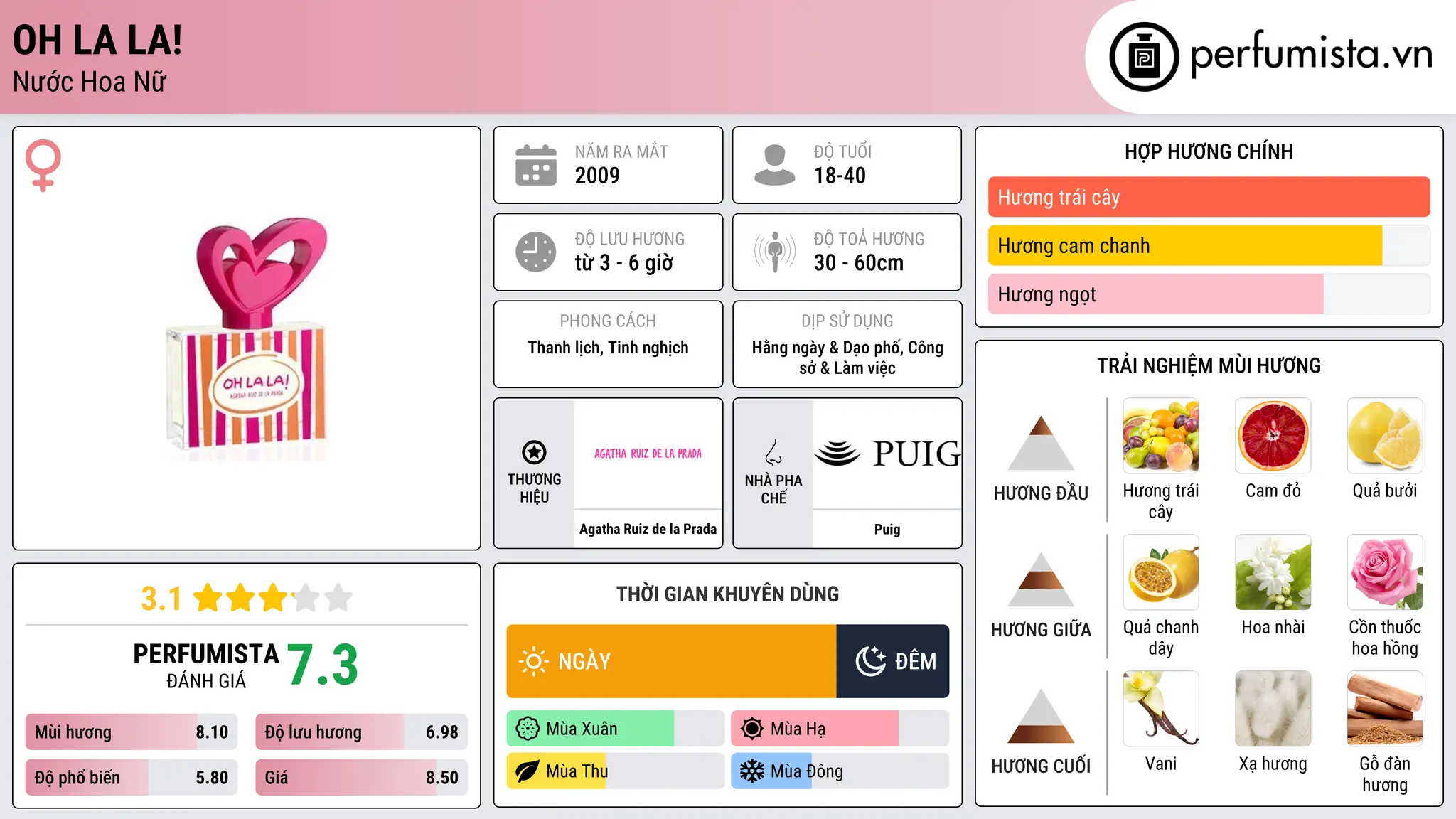Click the Puig perfumer name caption

click(887, 530)
